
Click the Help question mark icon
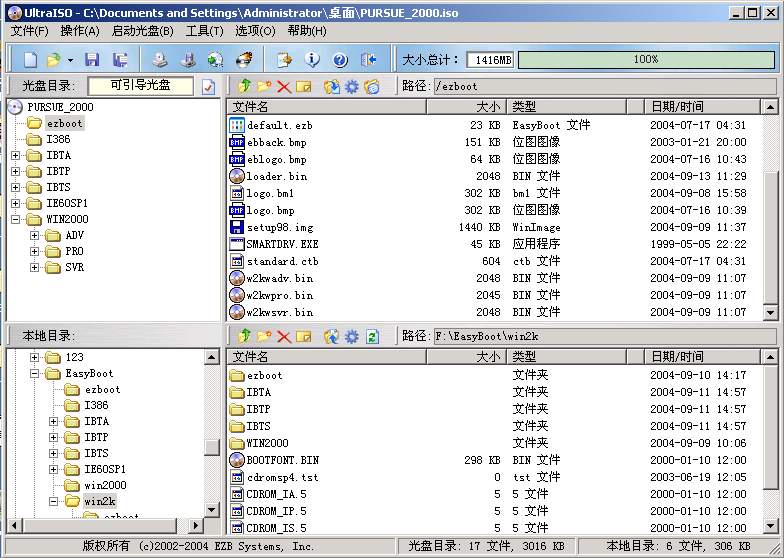(340, 60)
